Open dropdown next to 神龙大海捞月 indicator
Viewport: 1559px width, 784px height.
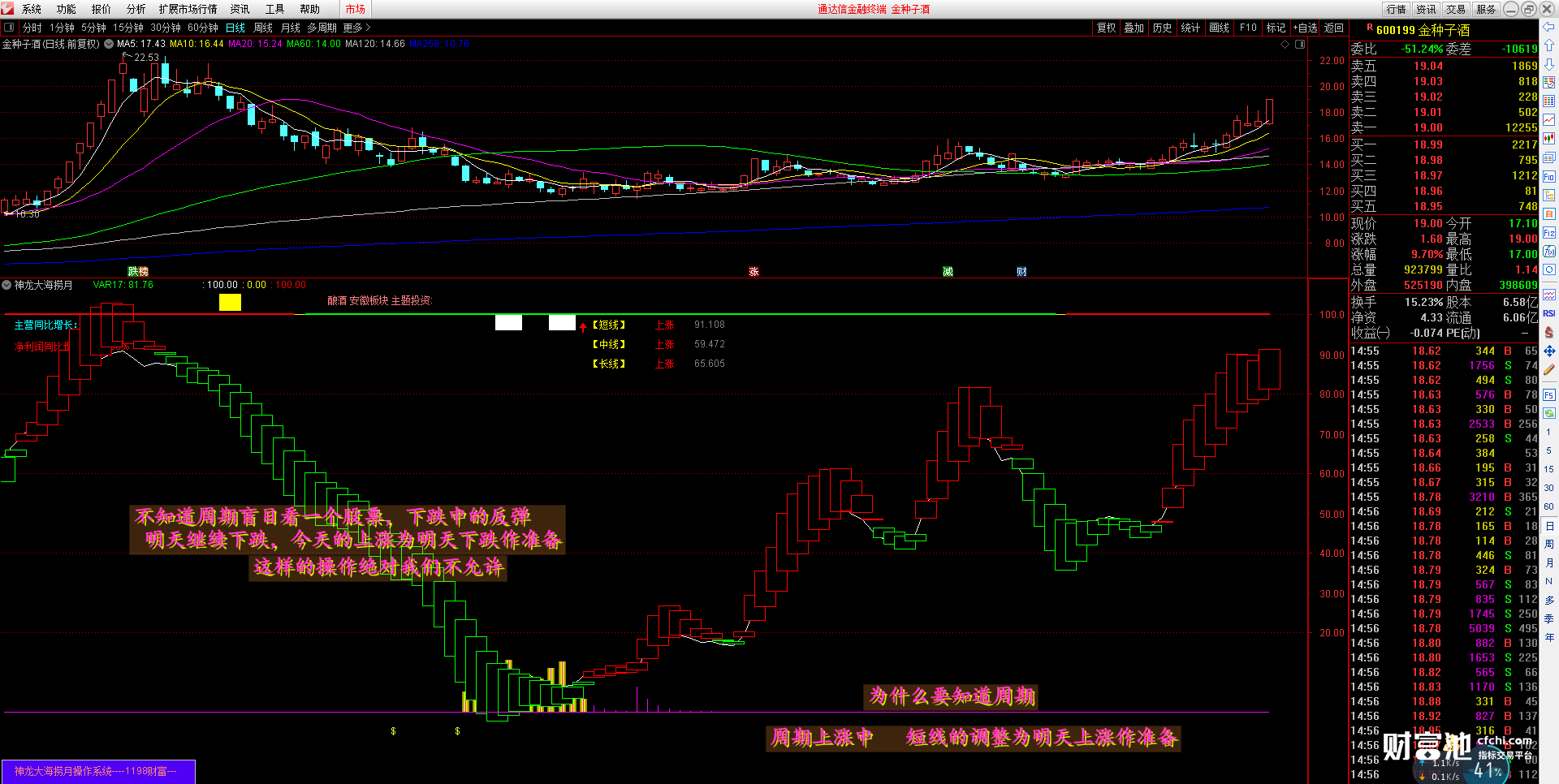tap(6, 285)
